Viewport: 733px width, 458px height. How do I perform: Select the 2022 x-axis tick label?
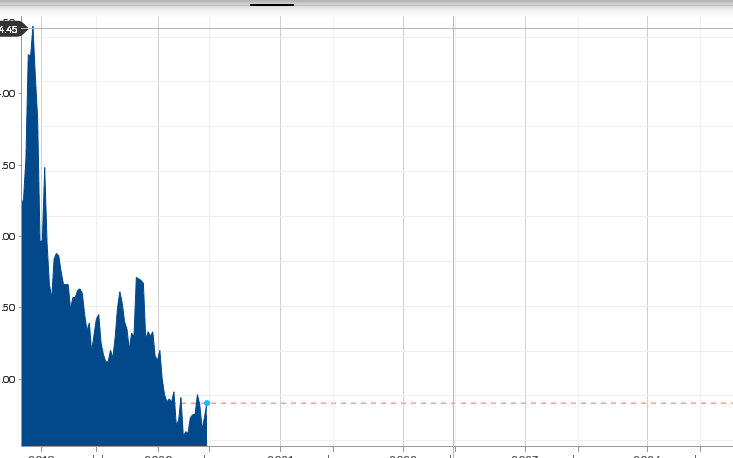click(403, 454)
